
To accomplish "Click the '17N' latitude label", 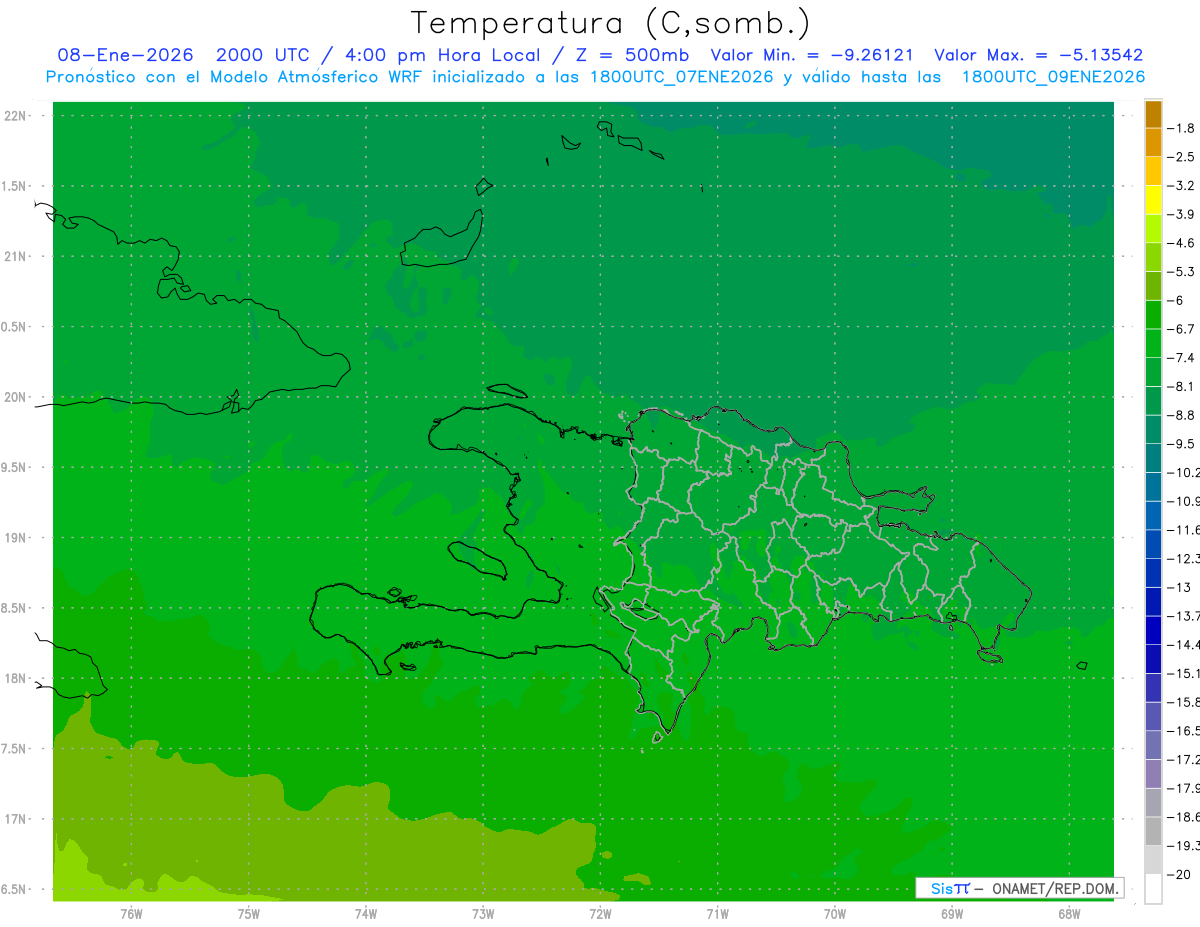I will point(15,819).
